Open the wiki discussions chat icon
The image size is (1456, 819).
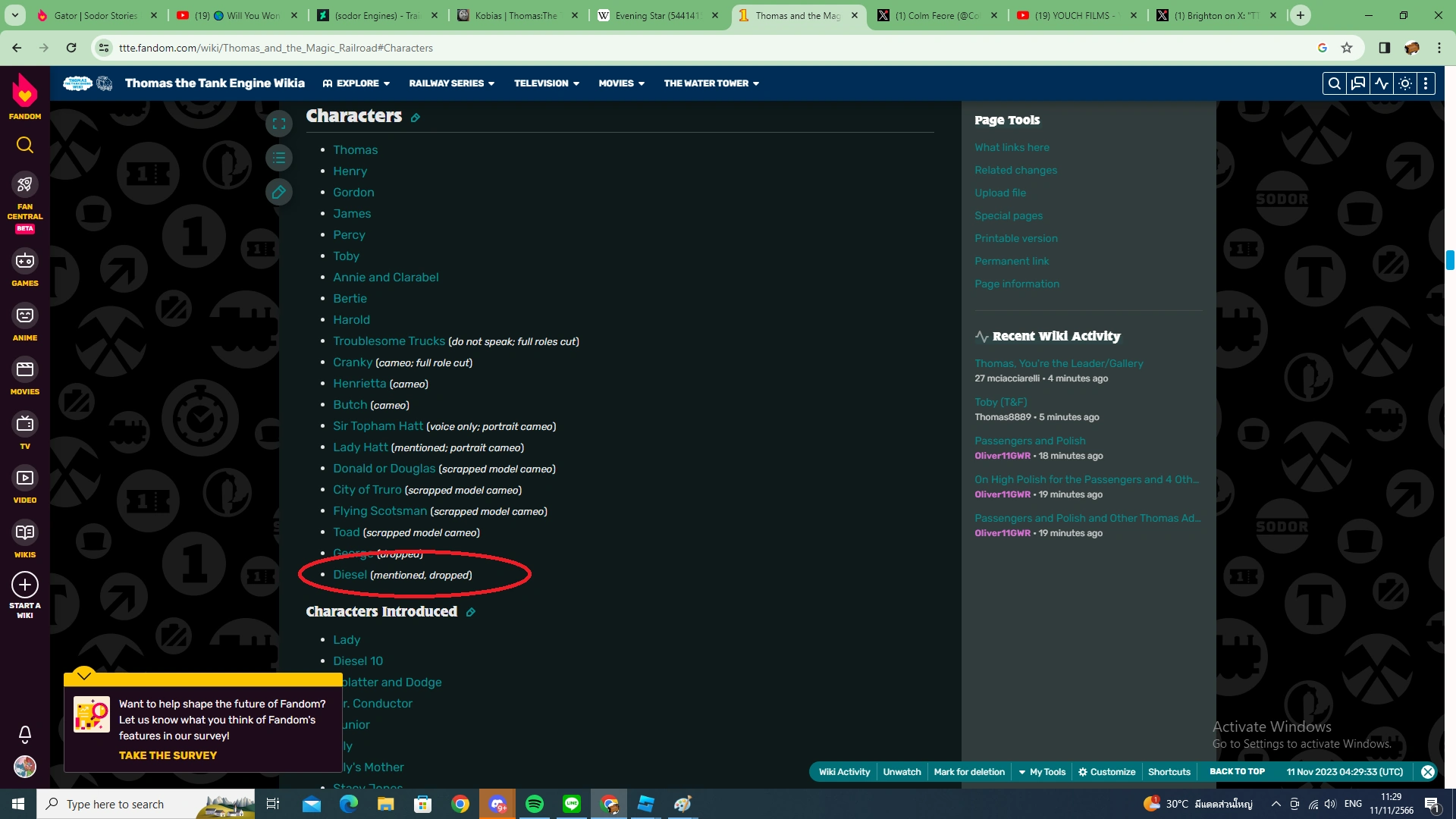1357,83
